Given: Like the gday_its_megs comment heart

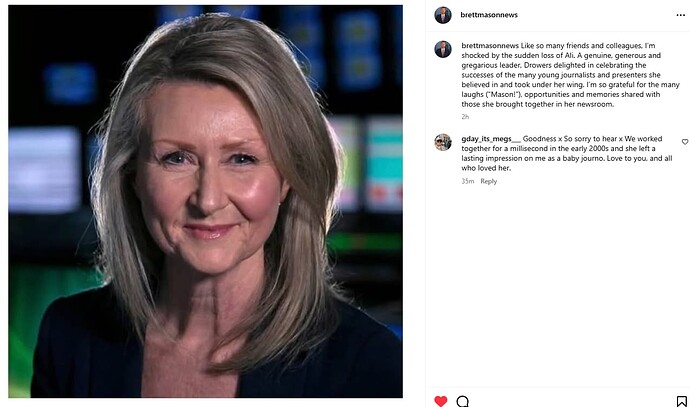Looking at the screenshot, I should pyautogui.click(x=685, y=142).
